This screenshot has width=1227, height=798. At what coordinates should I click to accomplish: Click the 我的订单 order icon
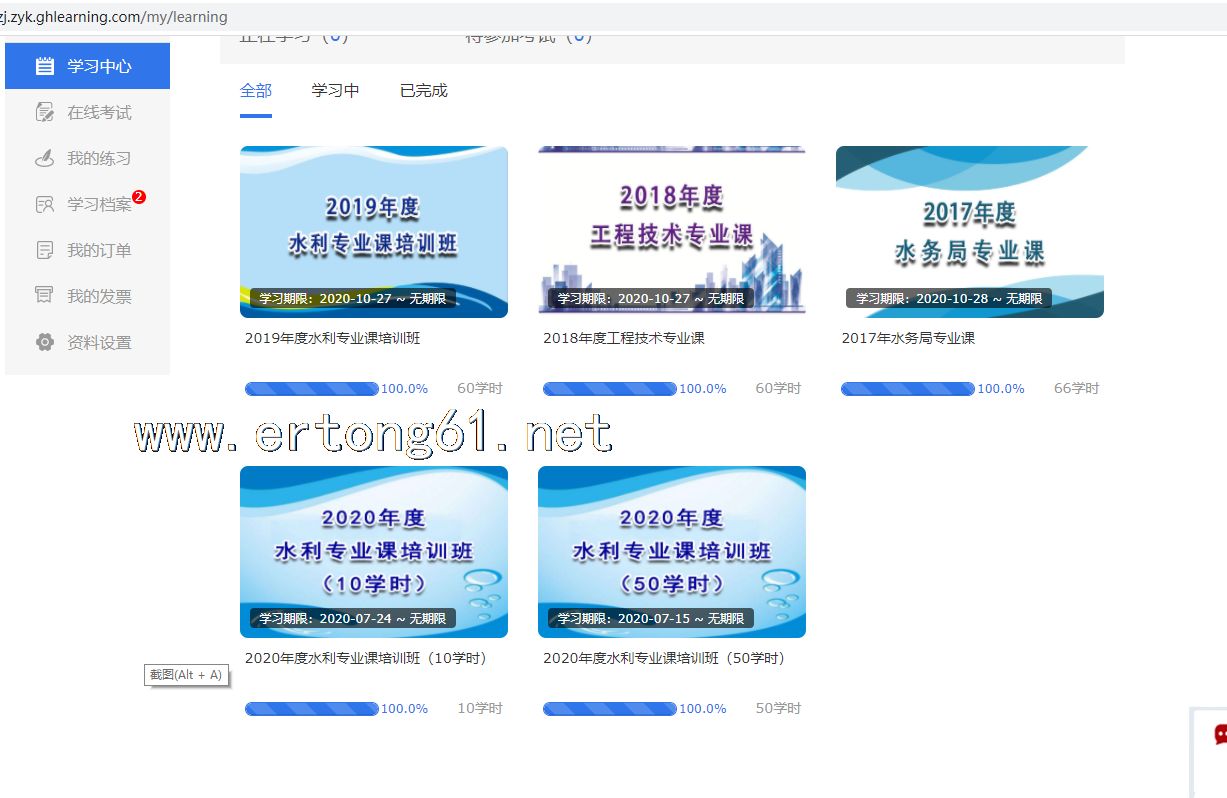44,250
